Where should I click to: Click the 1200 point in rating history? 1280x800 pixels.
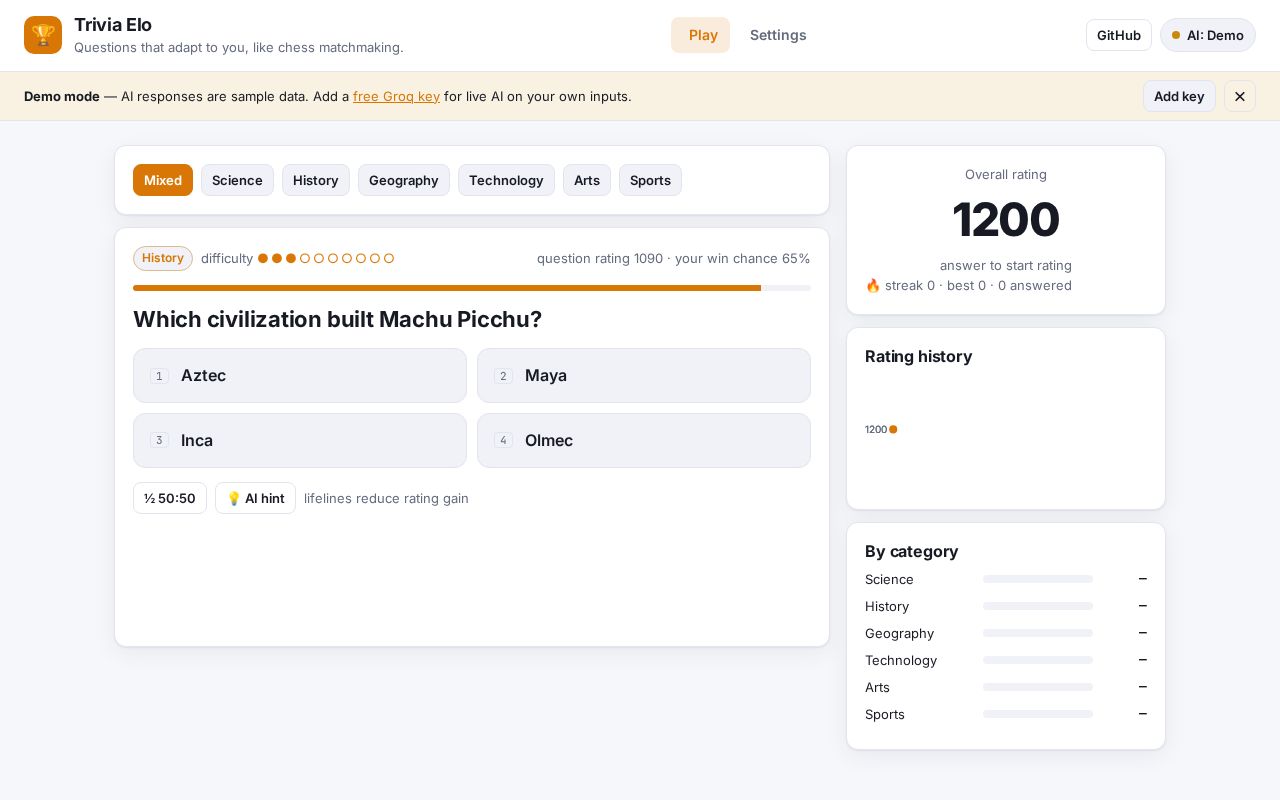point(893,429)
